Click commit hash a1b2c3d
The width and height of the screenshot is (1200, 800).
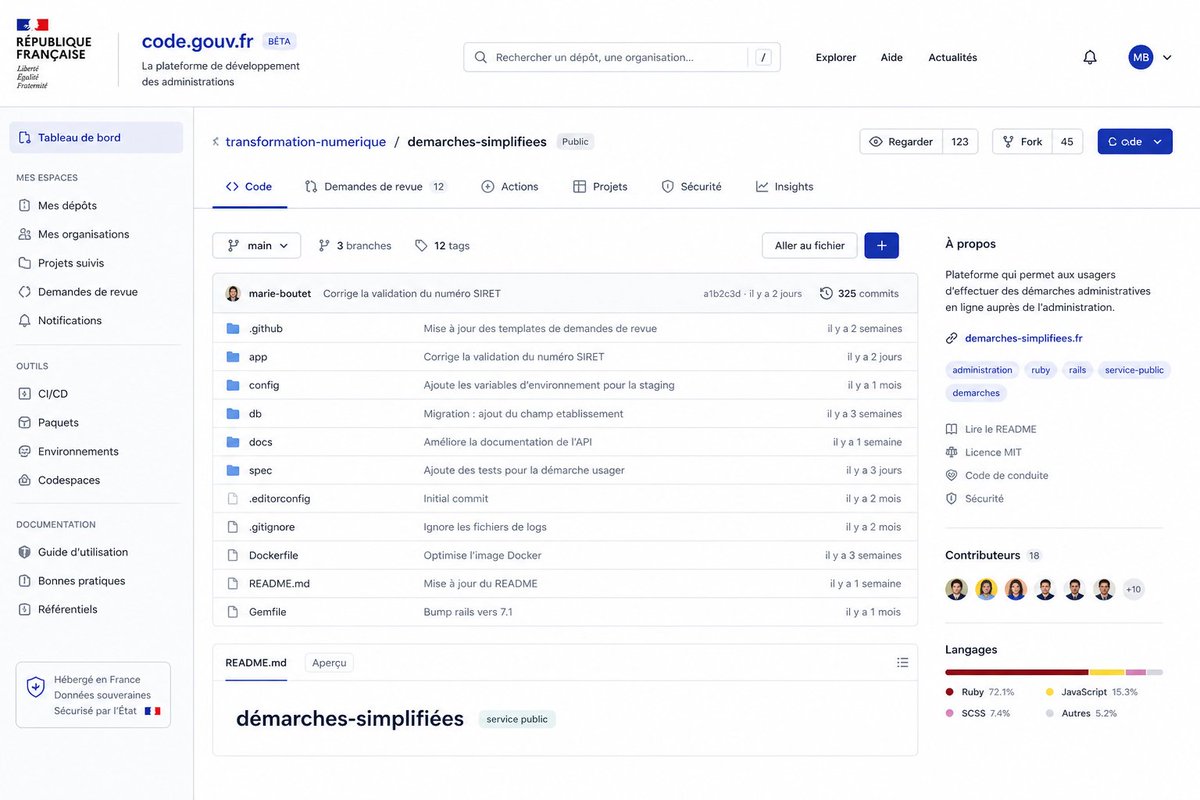[x=722, y=294]
